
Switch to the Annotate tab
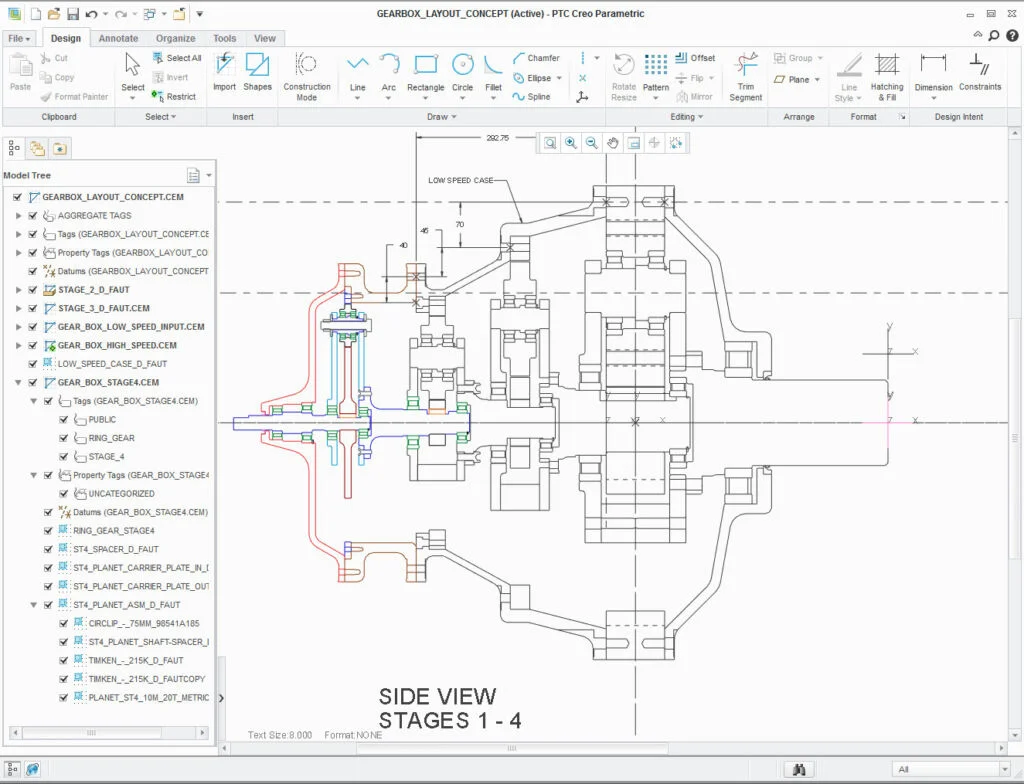point(117,37)
